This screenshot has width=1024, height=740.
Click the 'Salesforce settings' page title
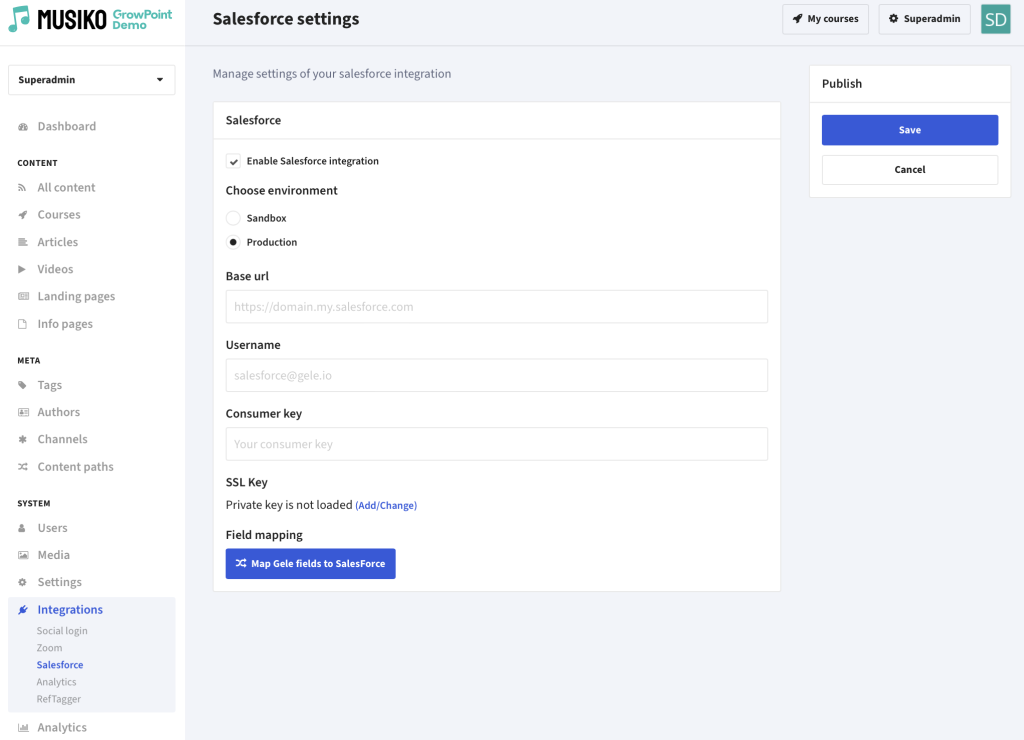tap(286, 19)
